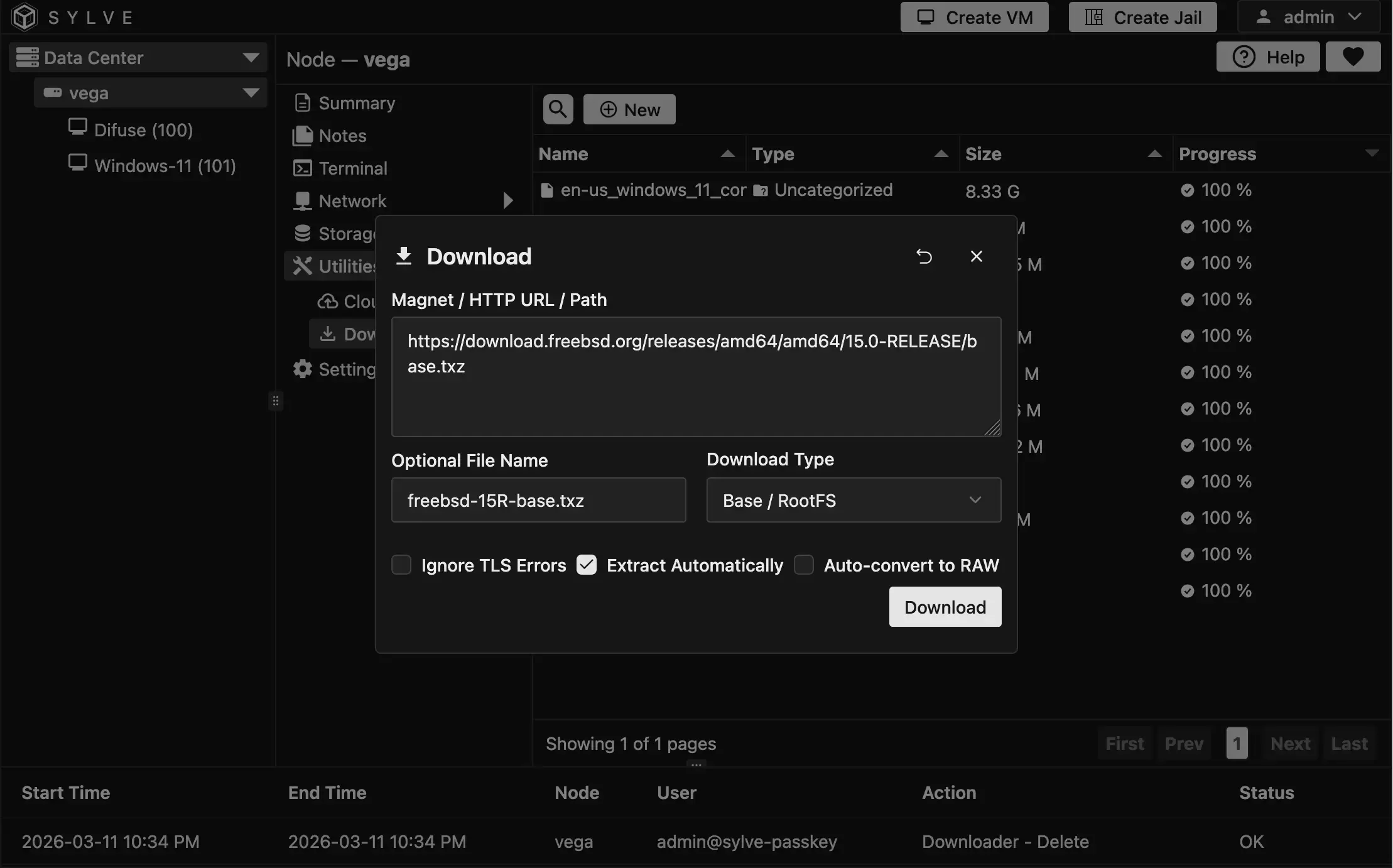Click the New button above the table
The width and height of the screenshot is (1393, 868).
coord(629,109)
